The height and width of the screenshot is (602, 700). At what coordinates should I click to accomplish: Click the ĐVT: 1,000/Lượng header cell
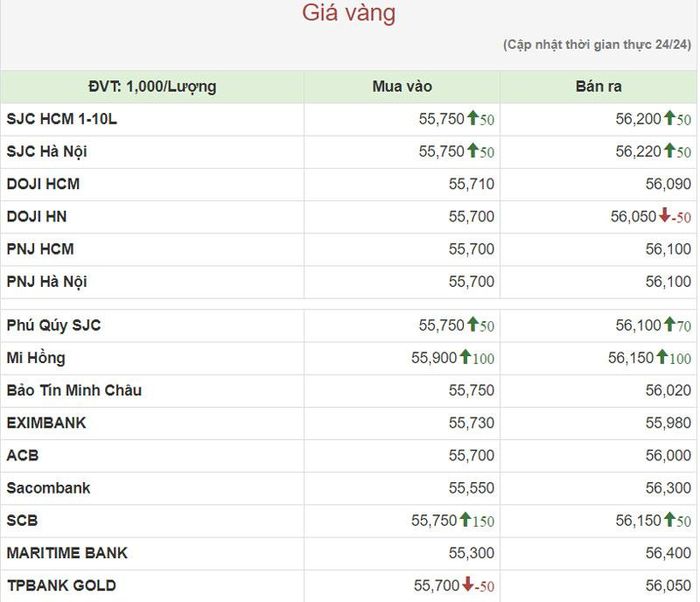tap(152, 87)
